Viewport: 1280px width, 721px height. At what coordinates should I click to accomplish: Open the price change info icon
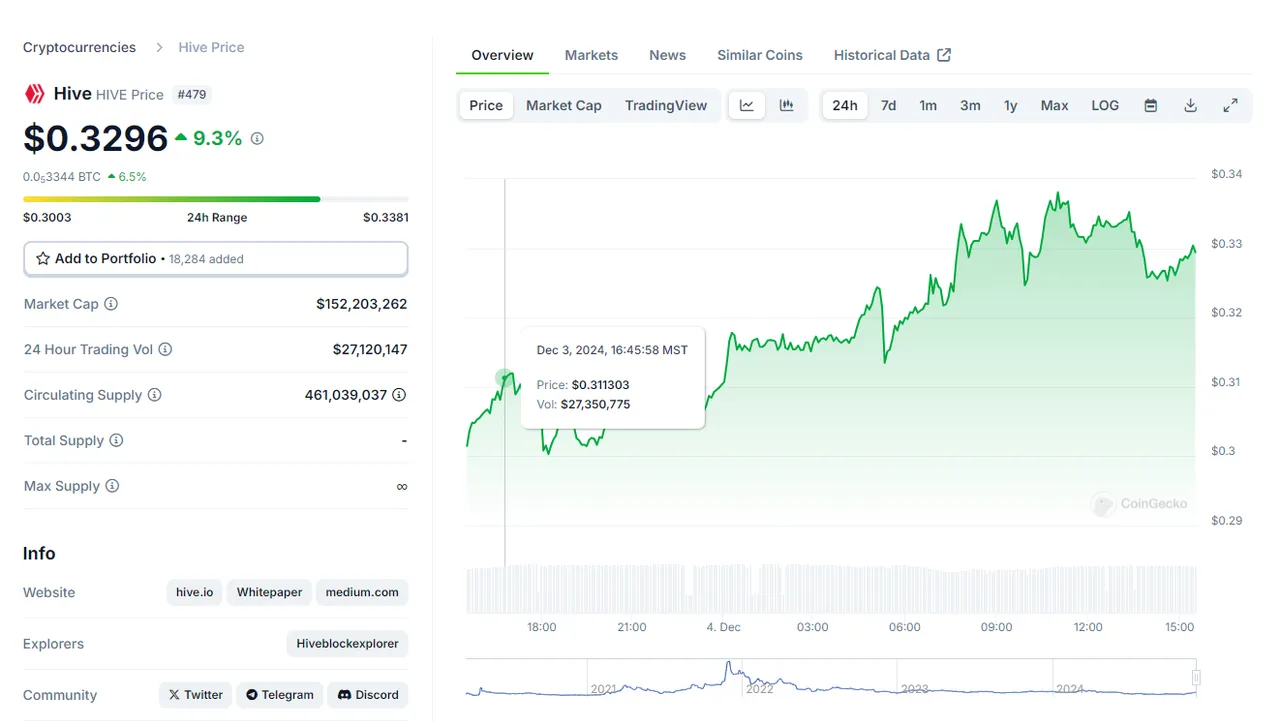click(x=257, y=139)
